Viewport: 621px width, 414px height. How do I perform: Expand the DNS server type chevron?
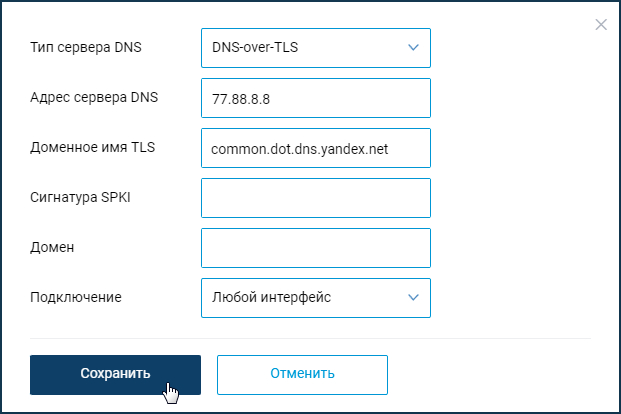point(413,47)
